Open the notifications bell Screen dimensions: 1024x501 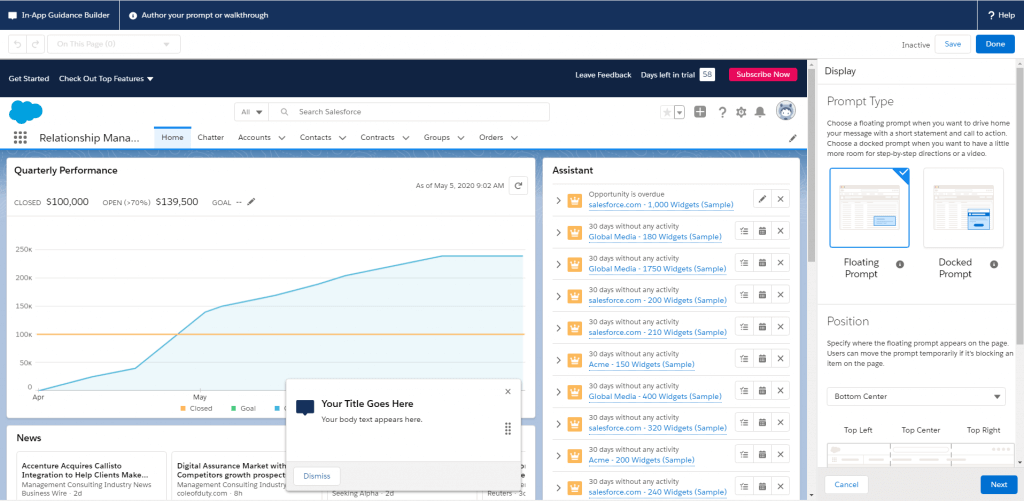[x=760, y=112]
